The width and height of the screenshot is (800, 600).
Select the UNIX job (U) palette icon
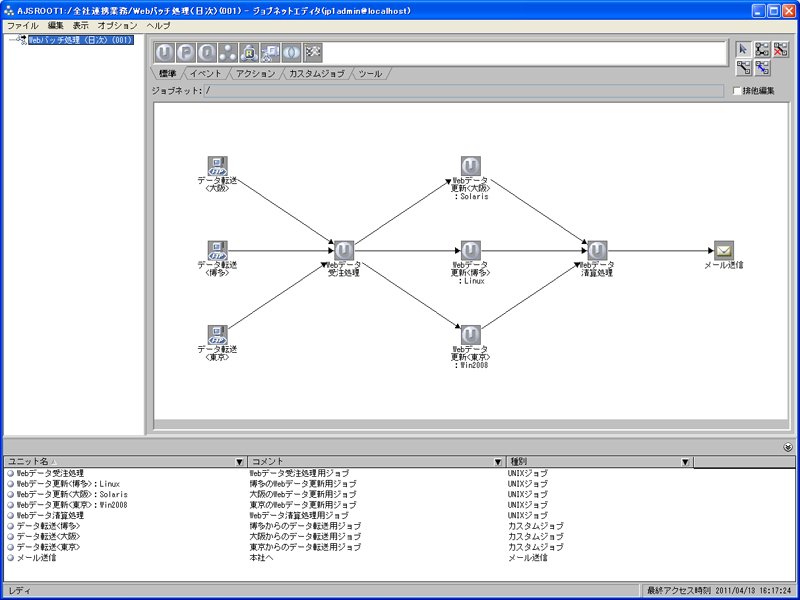(x=164, y=53)
